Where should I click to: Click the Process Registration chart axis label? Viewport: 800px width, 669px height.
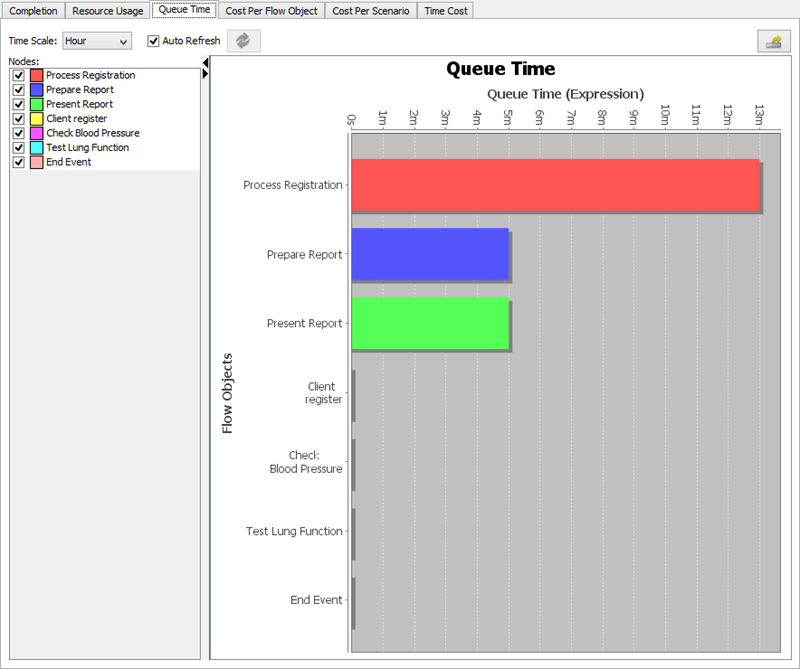pyautogui.click(x=292, y=185)
